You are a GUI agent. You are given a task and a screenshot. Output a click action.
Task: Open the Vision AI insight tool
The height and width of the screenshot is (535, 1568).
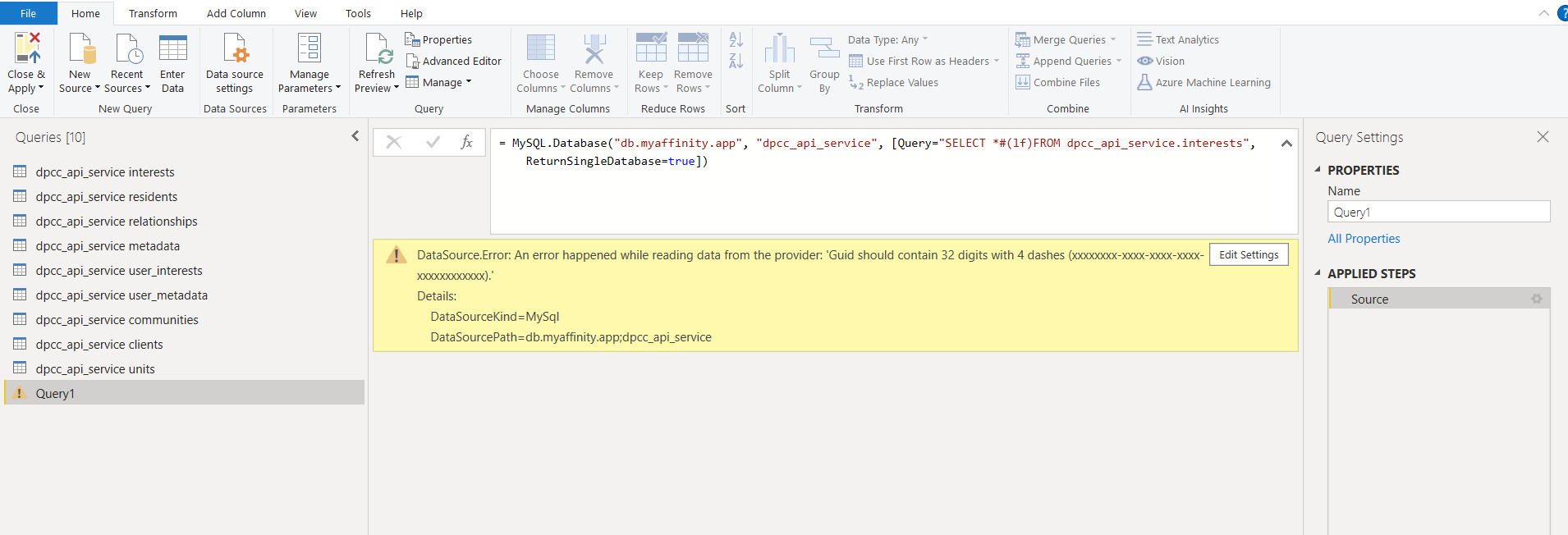tap(1161, 61)
